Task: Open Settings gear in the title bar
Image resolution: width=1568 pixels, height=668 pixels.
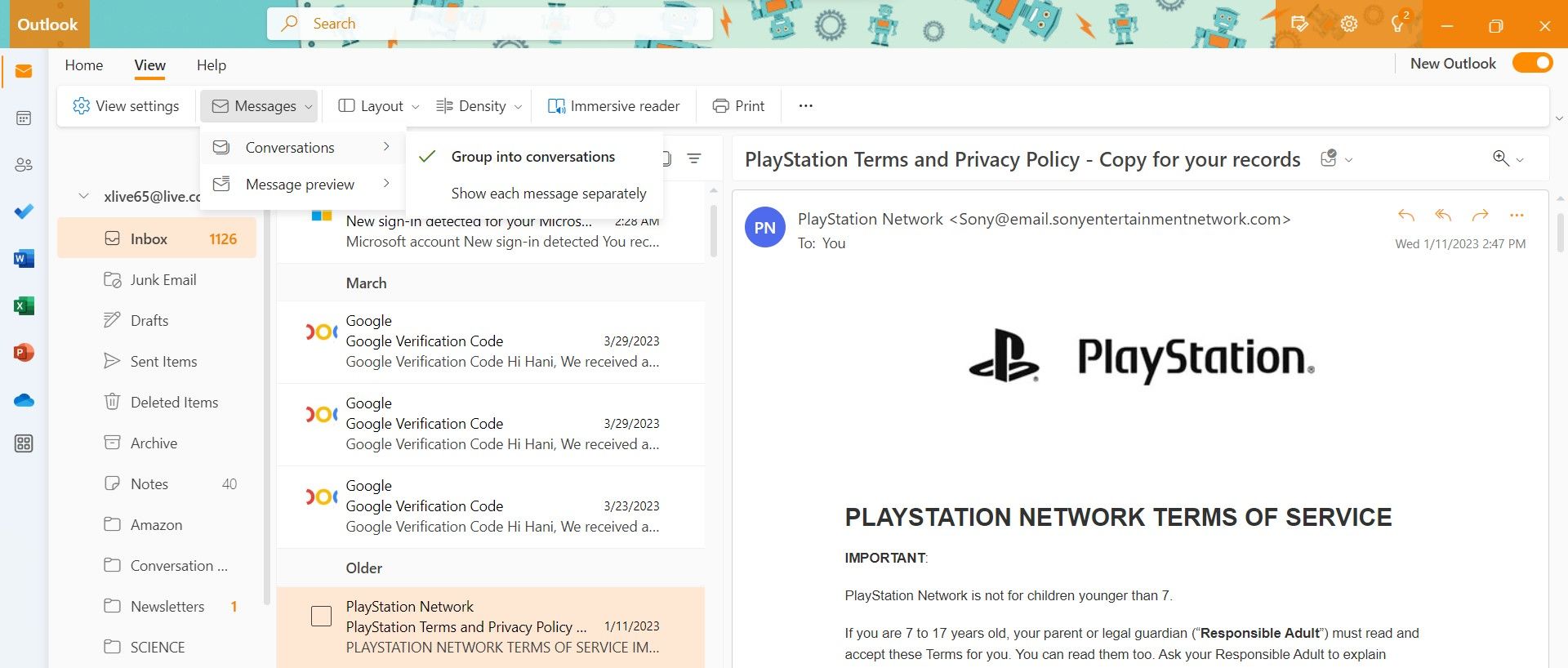Action: pos(1349,24)
